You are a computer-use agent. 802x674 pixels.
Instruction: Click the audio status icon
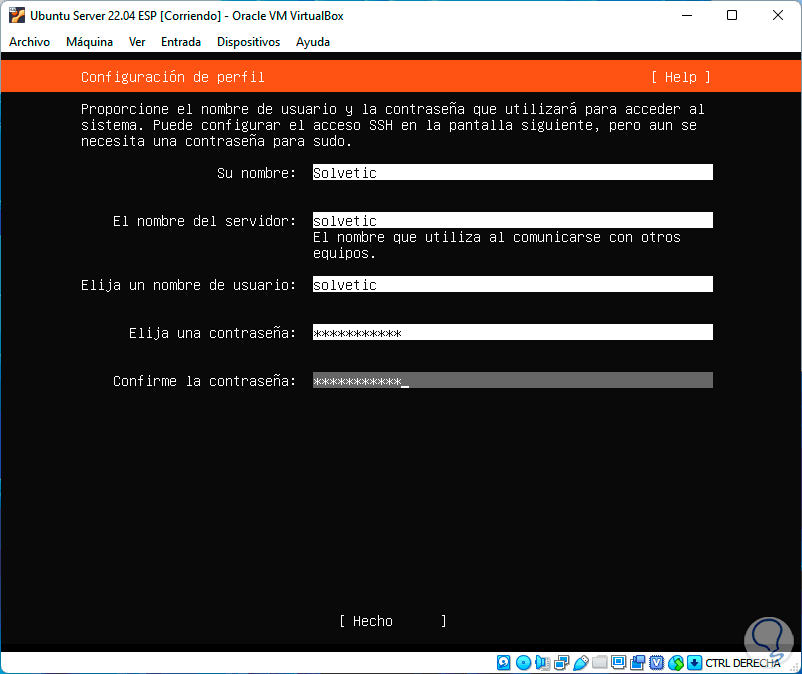pyautogui.click(x=542, y=663)
